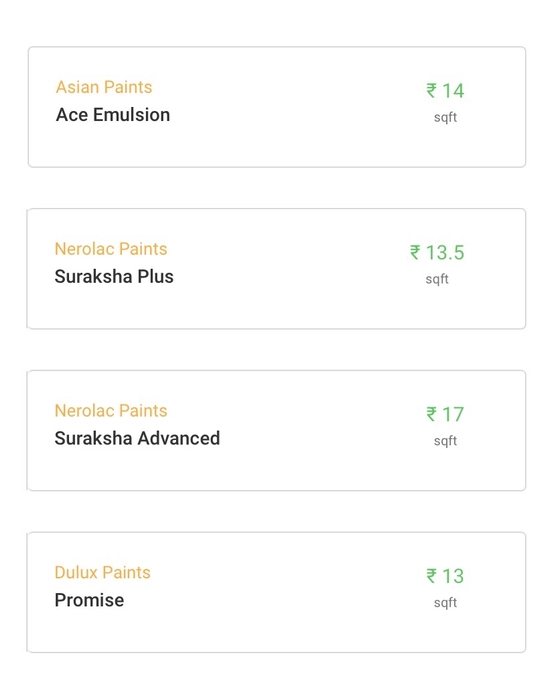Select Nerolac Paints label above Suraksha Advanced
554x700 pixels.
pyautogui.click(x=111, y=410)
